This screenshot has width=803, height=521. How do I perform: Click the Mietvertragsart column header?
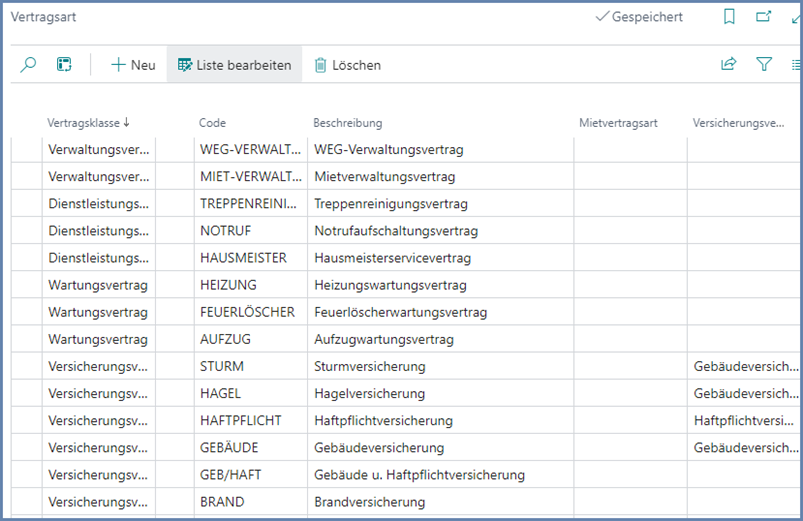[x=618, y=123]
